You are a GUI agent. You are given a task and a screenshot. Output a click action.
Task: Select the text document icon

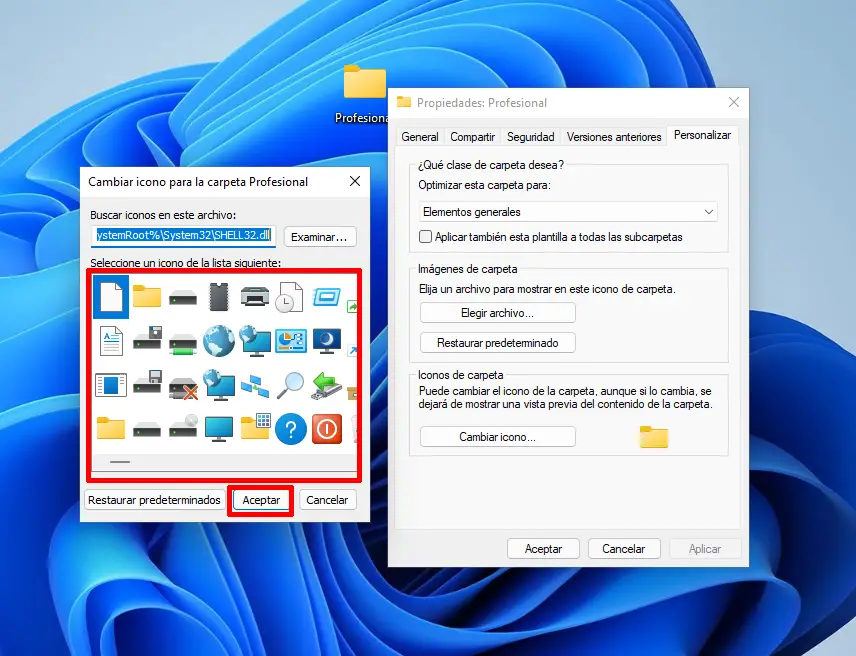[x=111, y=341]
